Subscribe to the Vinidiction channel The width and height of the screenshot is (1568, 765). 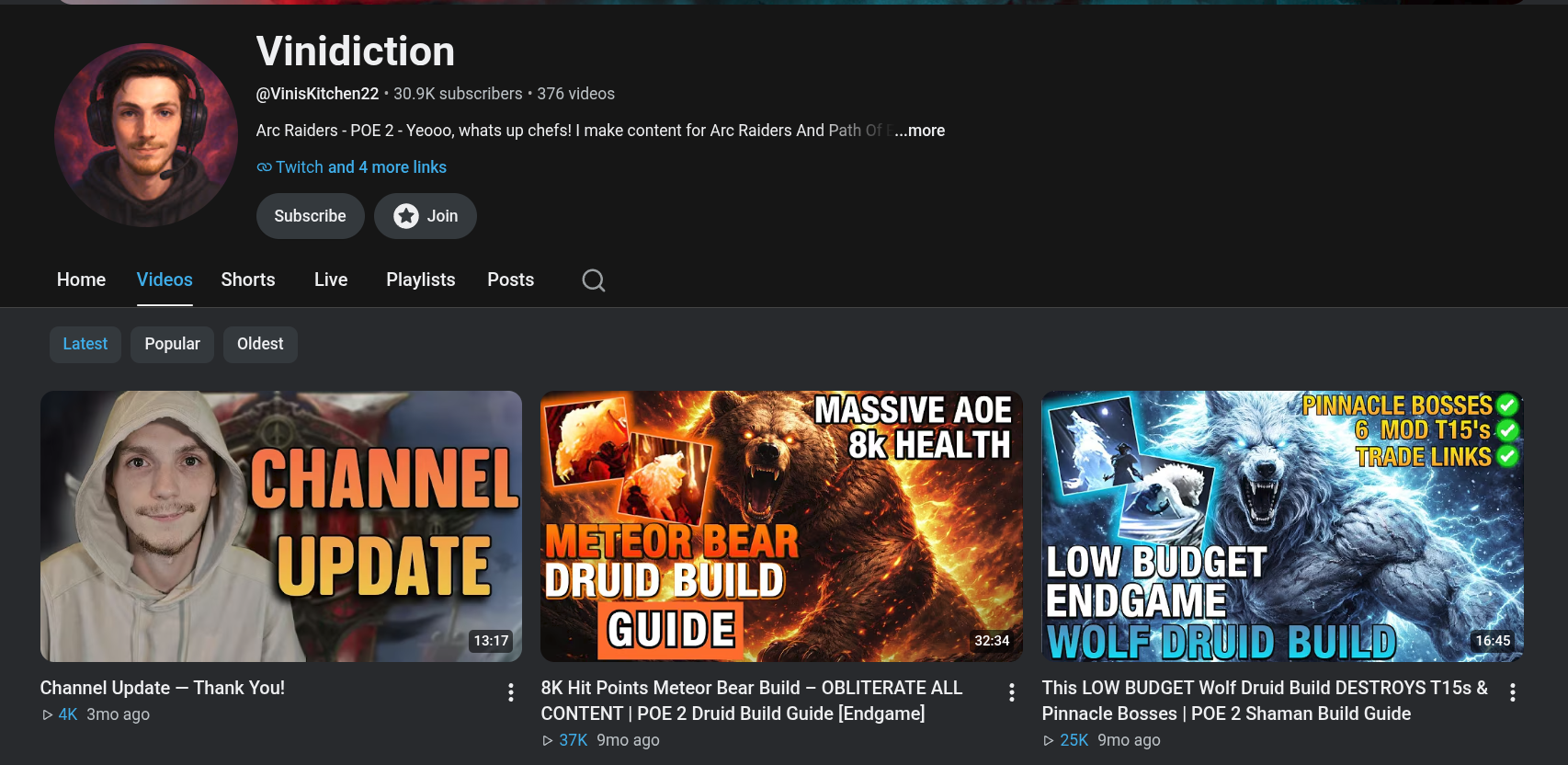[x=311, y=216]
